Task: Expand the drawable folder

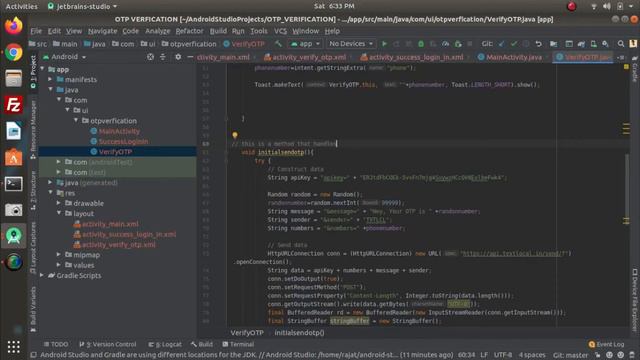Action: (59, 203)
